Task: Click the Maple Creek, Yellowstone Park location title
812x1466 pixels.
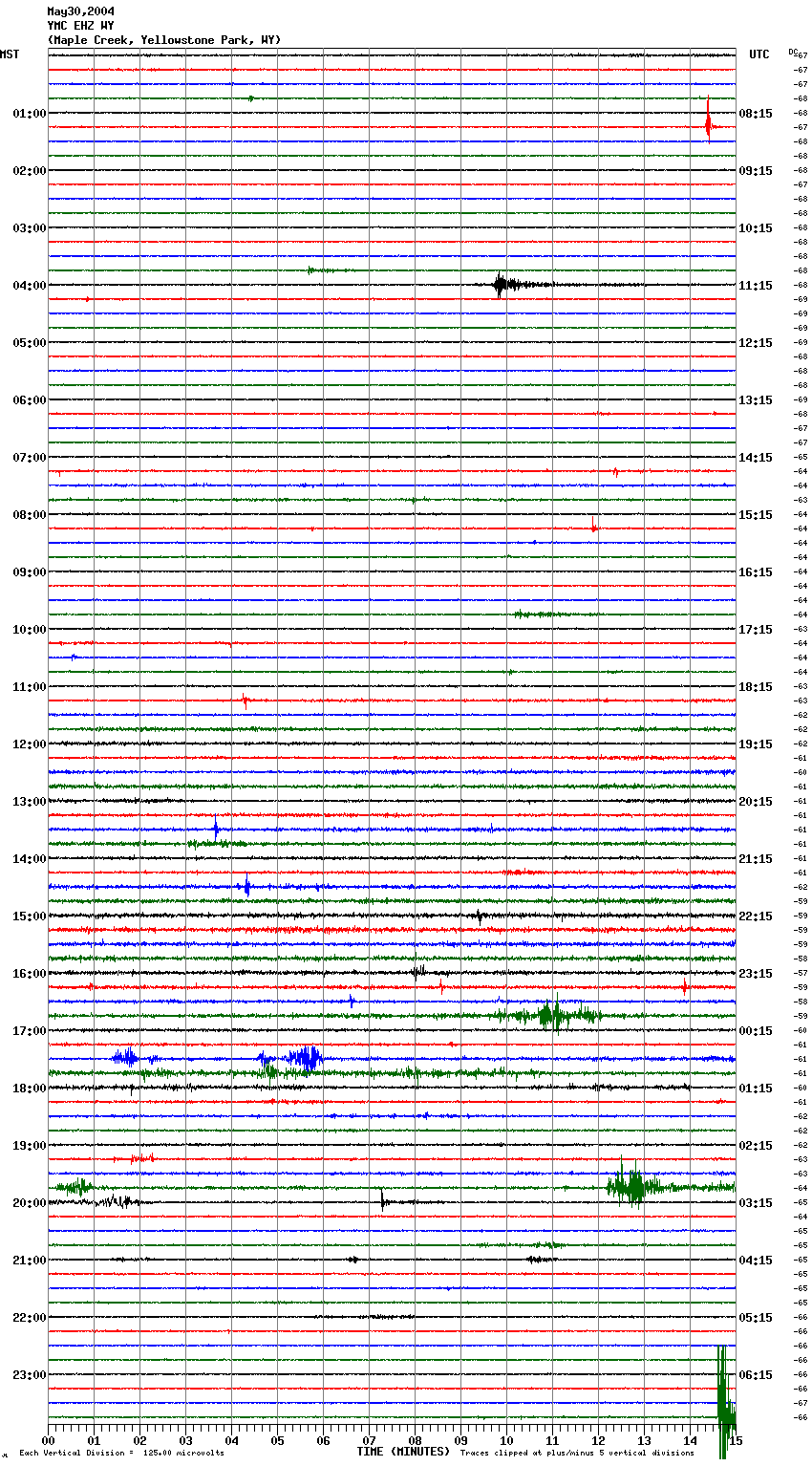Action: coord(164,40)
